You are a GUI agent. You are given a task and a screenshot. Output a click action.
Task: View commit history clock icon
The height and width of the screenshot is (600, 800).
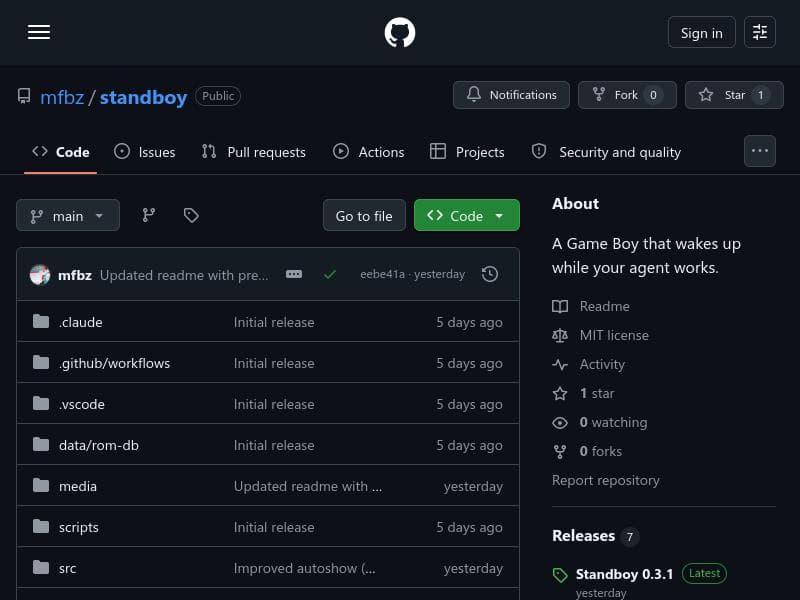pyautogui.click(x=490, y=274)
